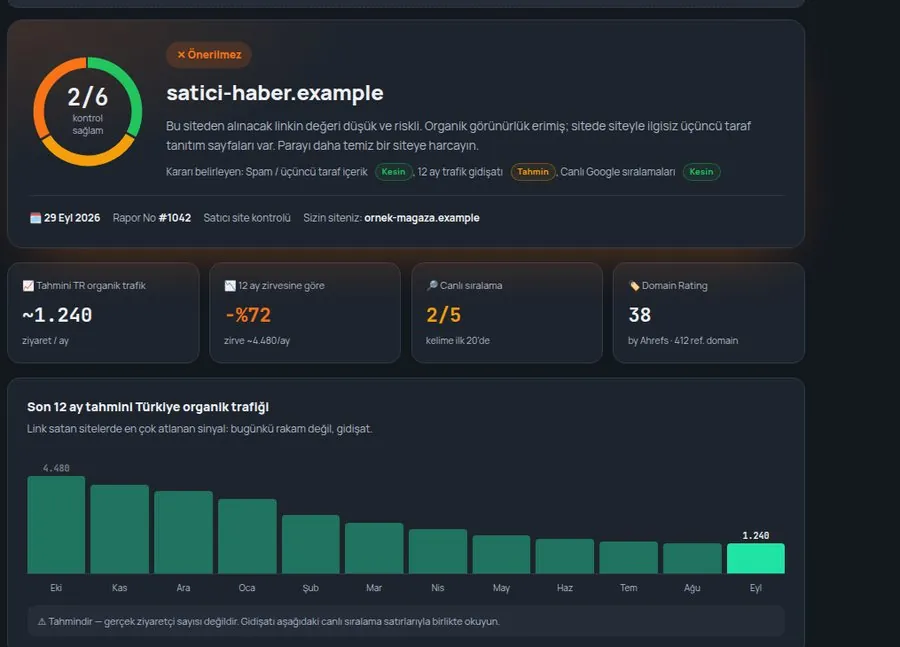Viewport: 900px width, 647px height.
Task: Click the by Ahrefs · 412 ref. domain text
Action: pyautogui.click(x=683, y=340)
